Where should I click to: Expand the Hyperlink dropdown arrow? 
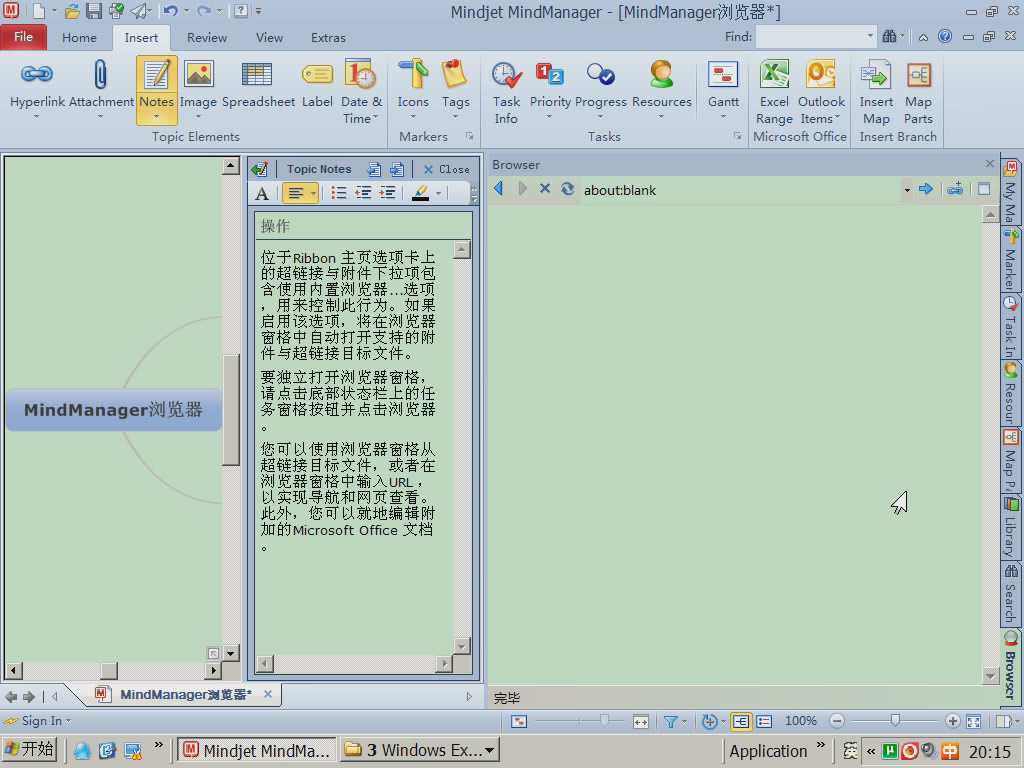coord(37,118)
